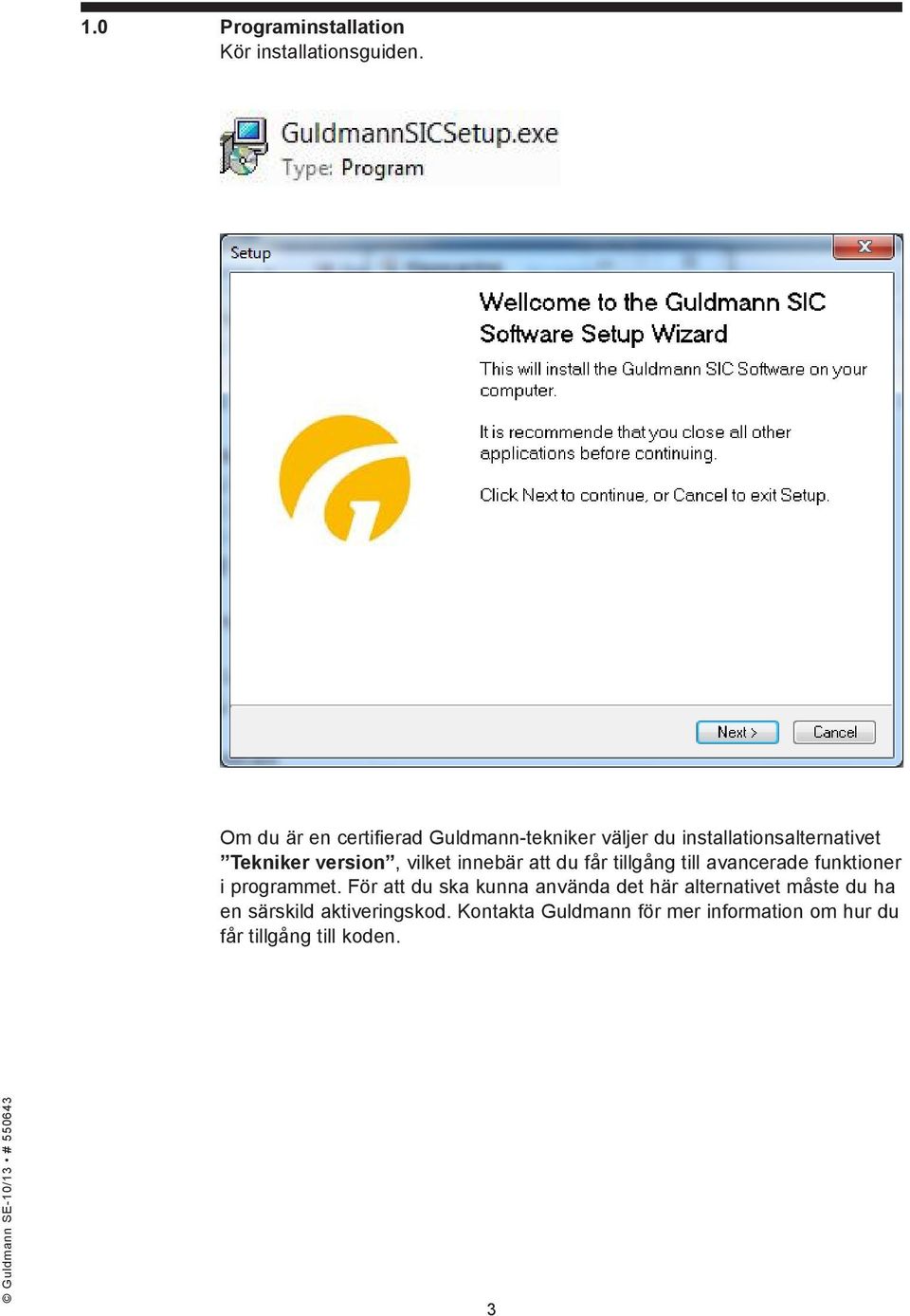910x1316 pixels.
Task: Click the 'Type: Program' label
Action: (353, 169)
